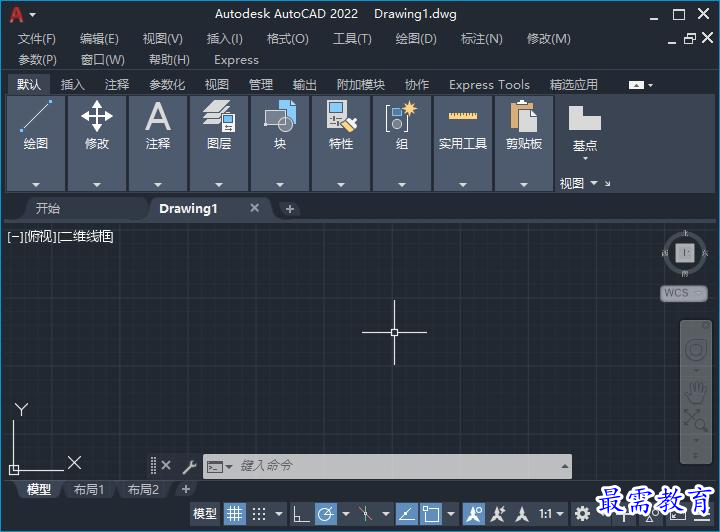Toggle object snap tracking
This screenshot has height=532, width=720.
click(x=406, y=514)
